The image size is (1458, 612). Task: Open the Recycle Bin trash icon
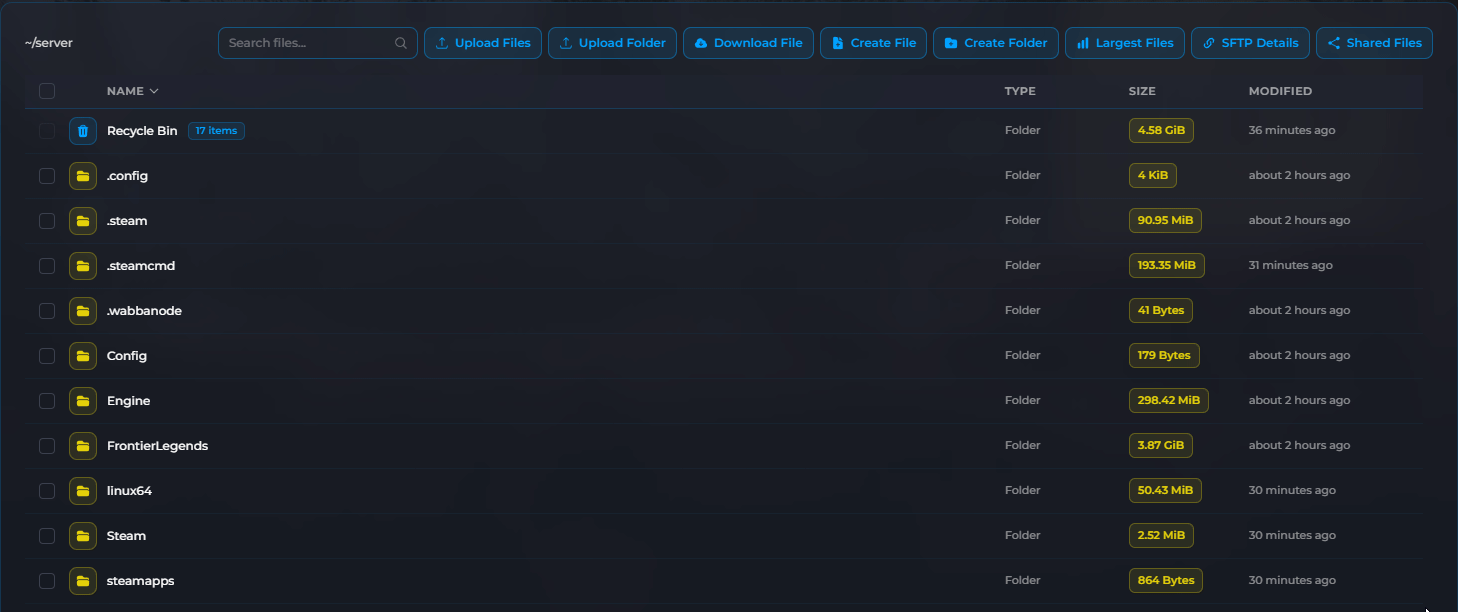coord(83,131)
